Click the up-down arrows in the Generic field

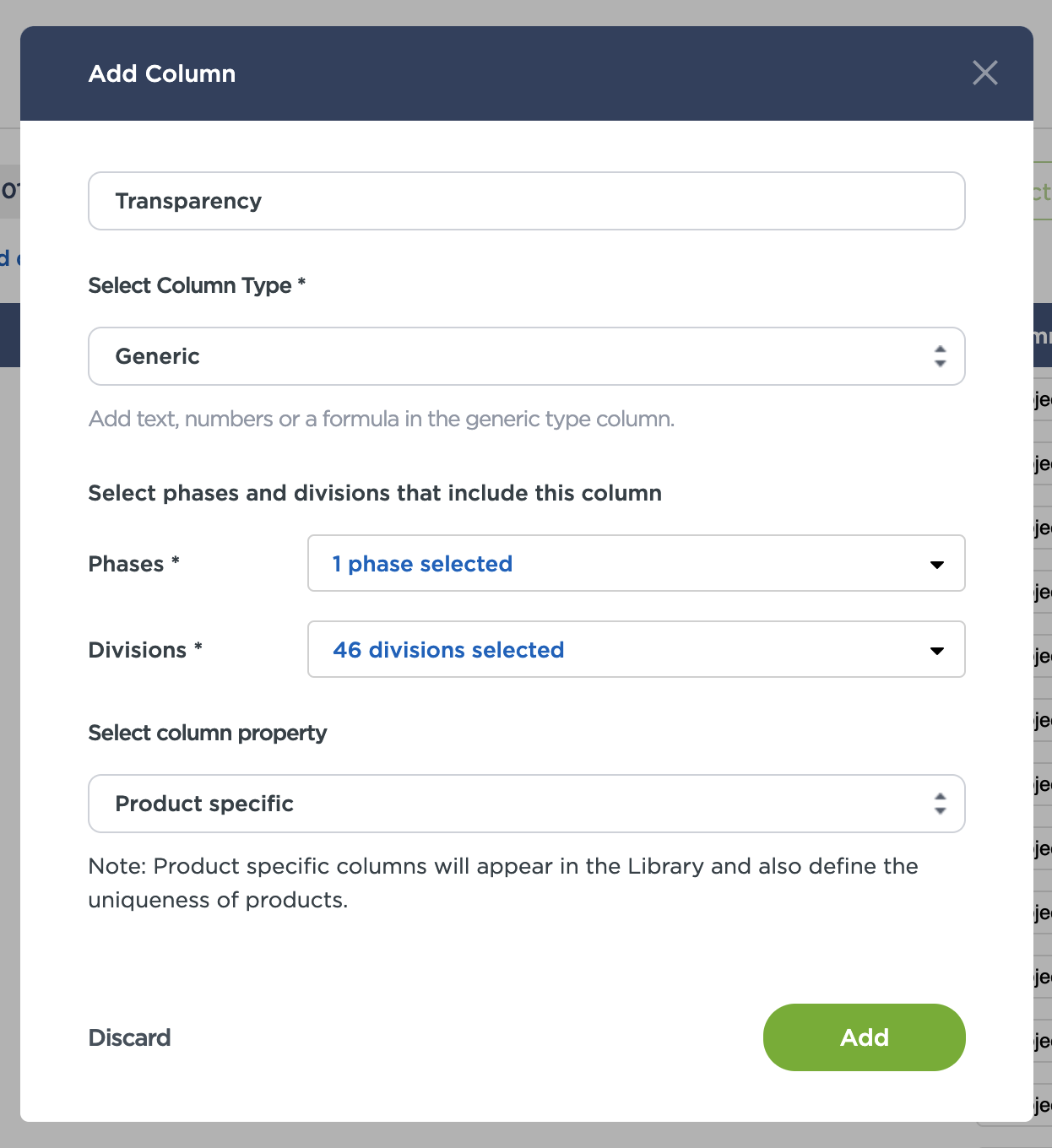tap(940, 356)
